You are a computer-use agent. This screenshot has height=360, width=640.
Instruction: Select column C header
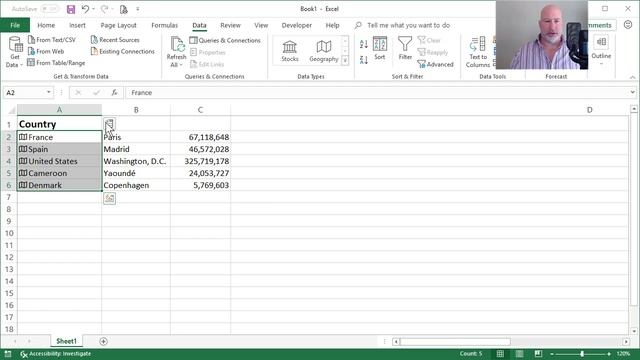(200, 110)
